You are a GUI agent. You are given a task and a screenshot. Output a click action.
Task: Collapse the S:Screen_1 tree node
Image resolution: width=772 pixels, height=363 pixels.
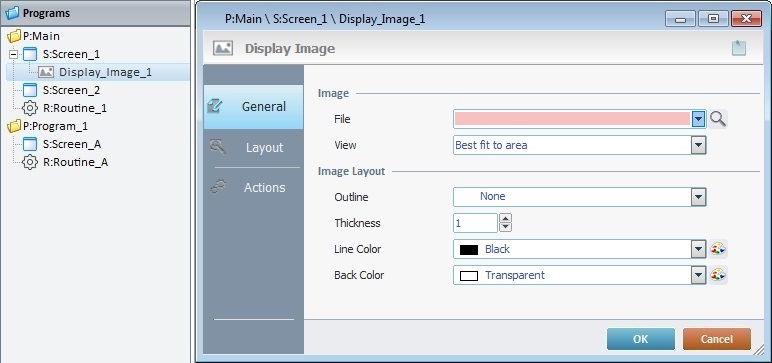coord(13,54)
